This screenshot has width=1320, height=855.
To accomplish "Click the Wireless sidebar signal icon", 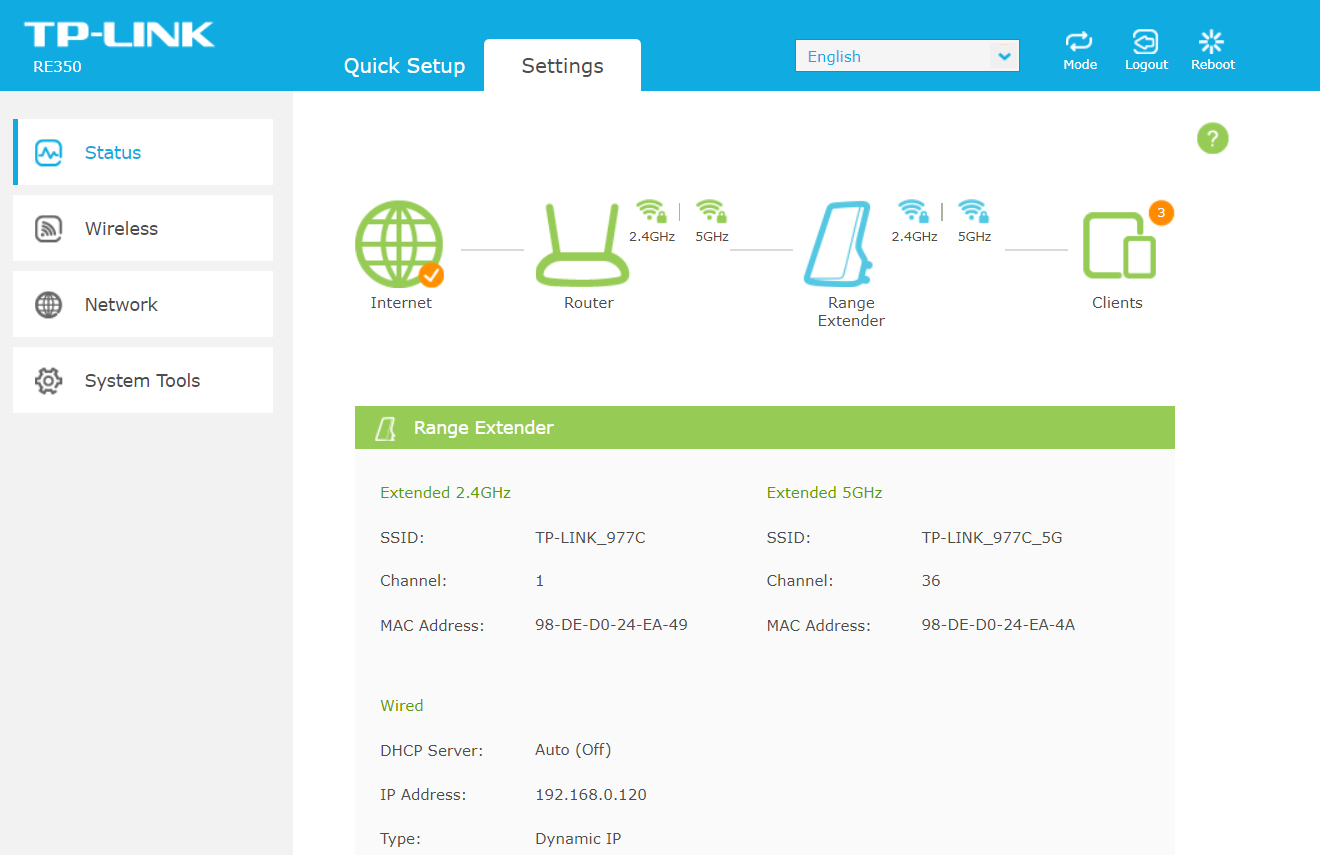I will tap(49, 228).
